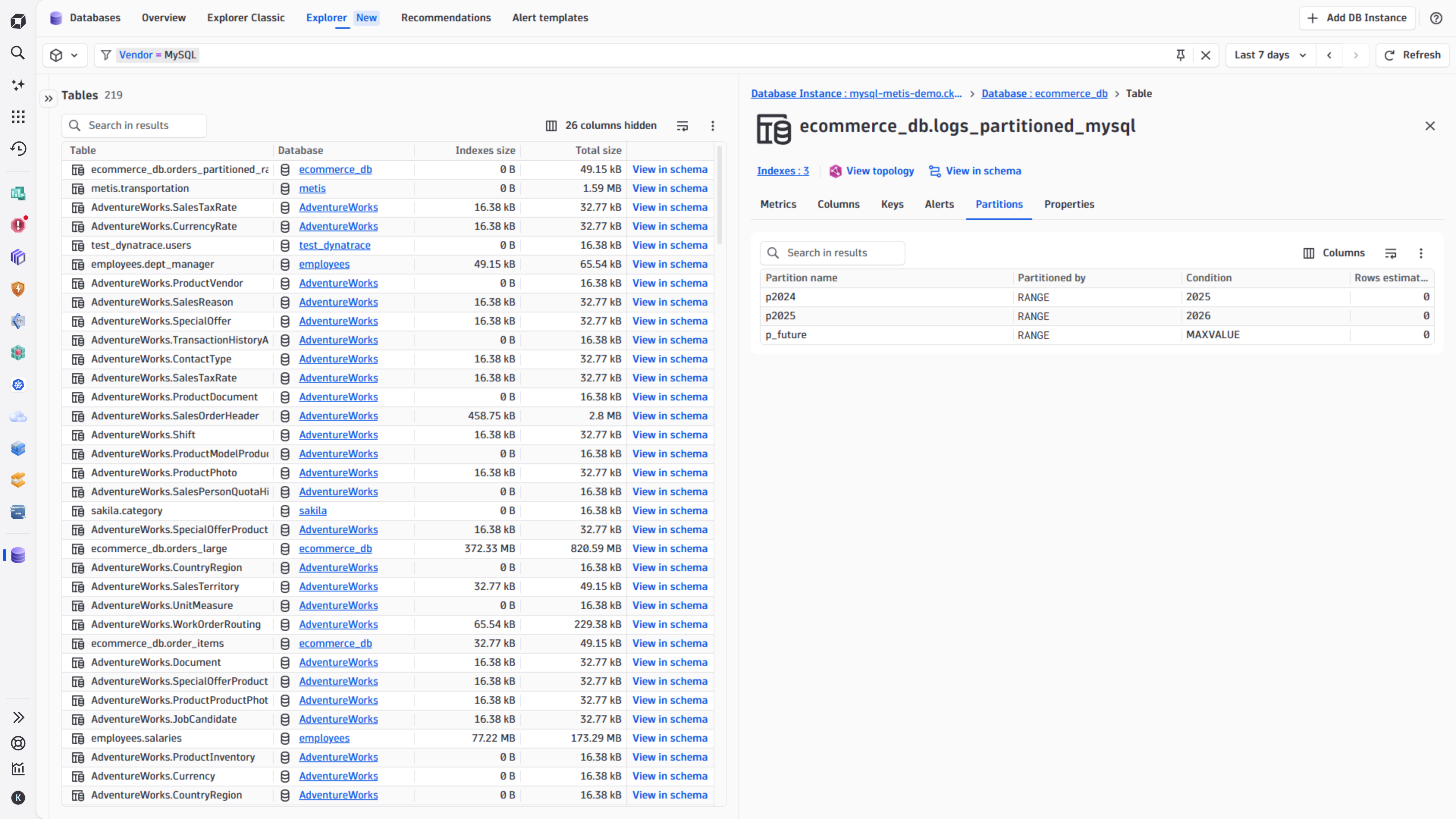Viewport: 1456px width, 819px height.
Task: Go to previous time range
Action: click(1329, 55)
